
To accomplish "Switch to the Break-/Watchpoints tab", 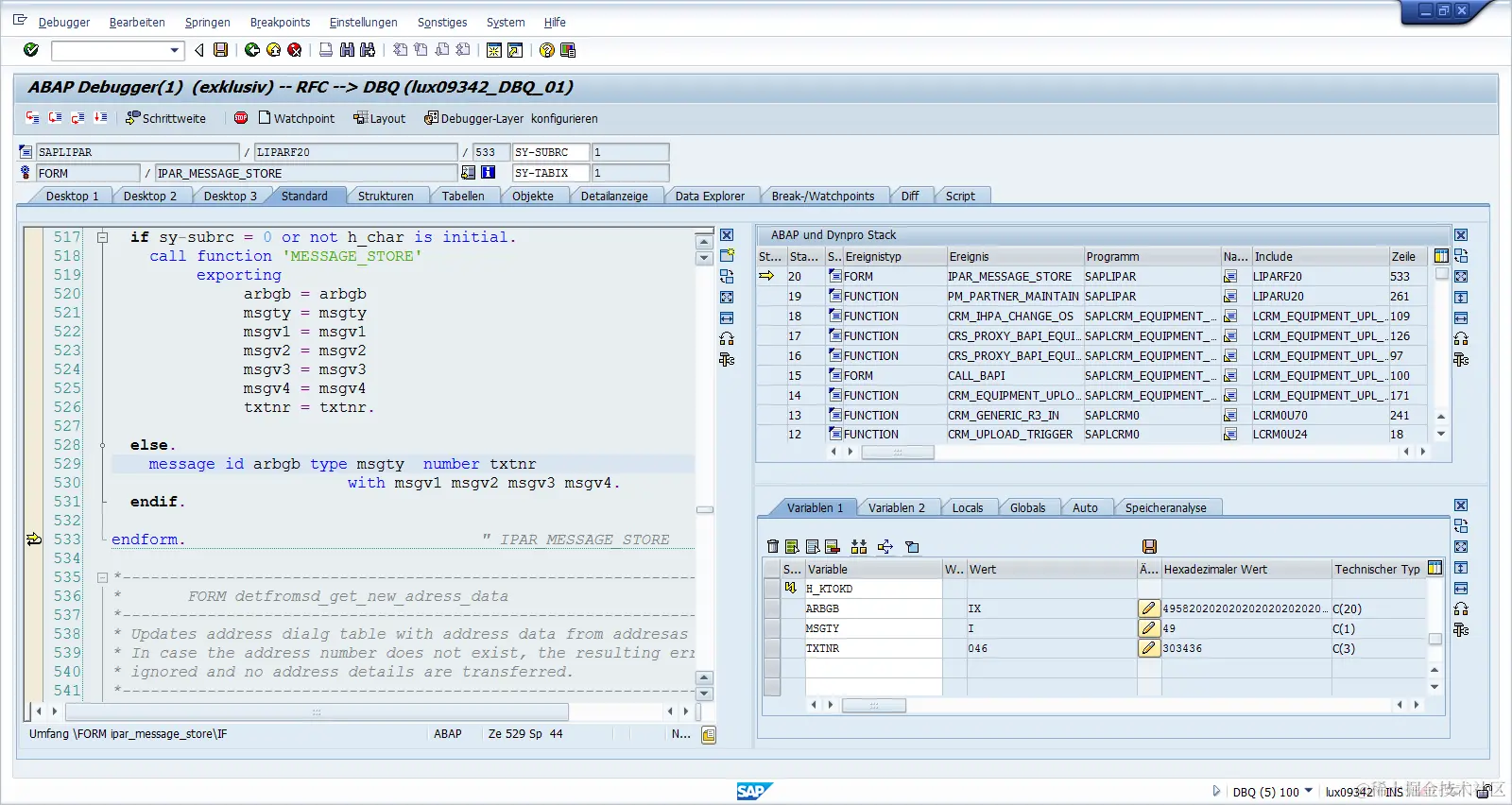I will [822, 197].
